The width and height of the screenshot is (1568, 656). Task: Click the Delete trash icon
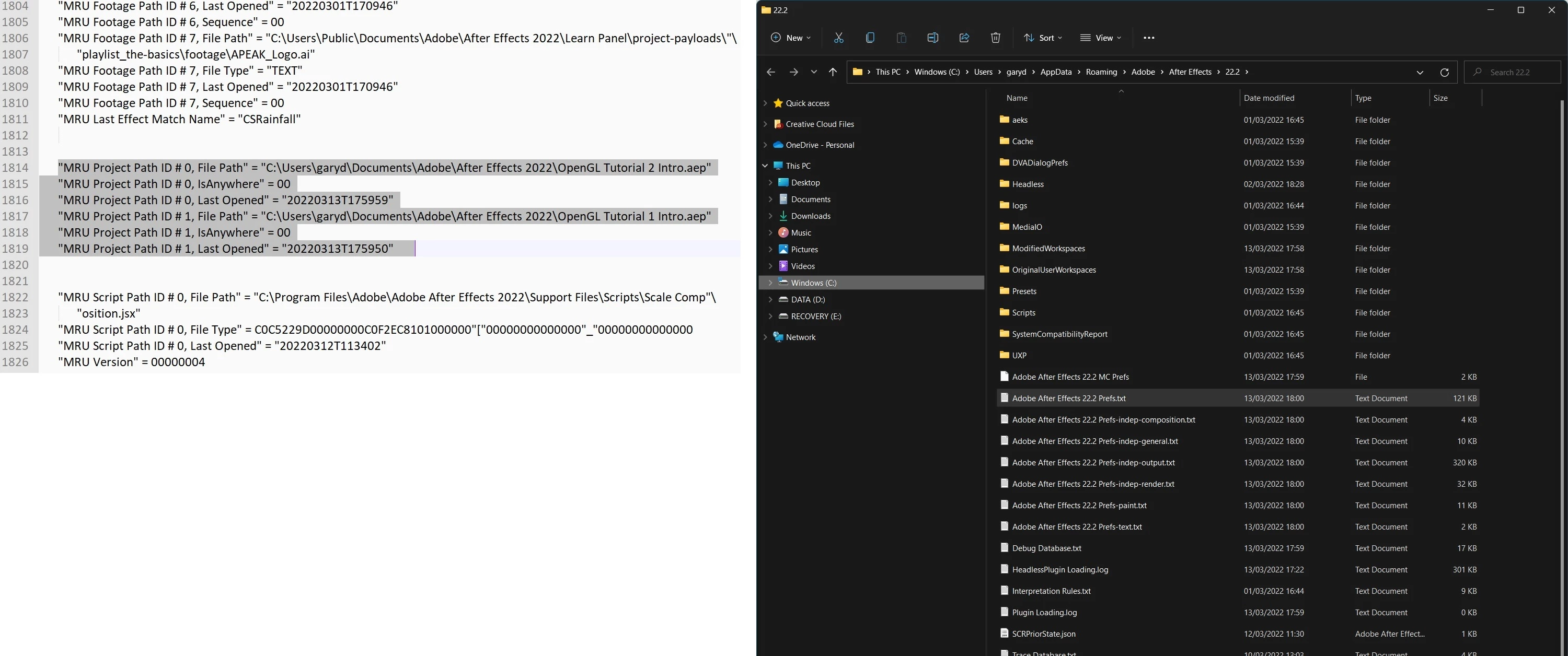[995, 38]
